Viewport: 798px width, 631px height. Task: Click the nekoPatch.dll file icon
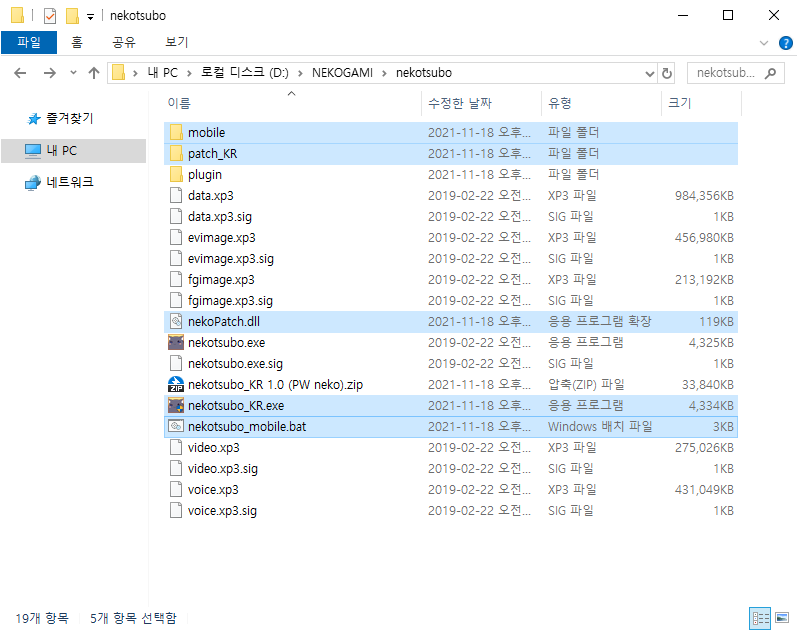(x=176, y=322)
